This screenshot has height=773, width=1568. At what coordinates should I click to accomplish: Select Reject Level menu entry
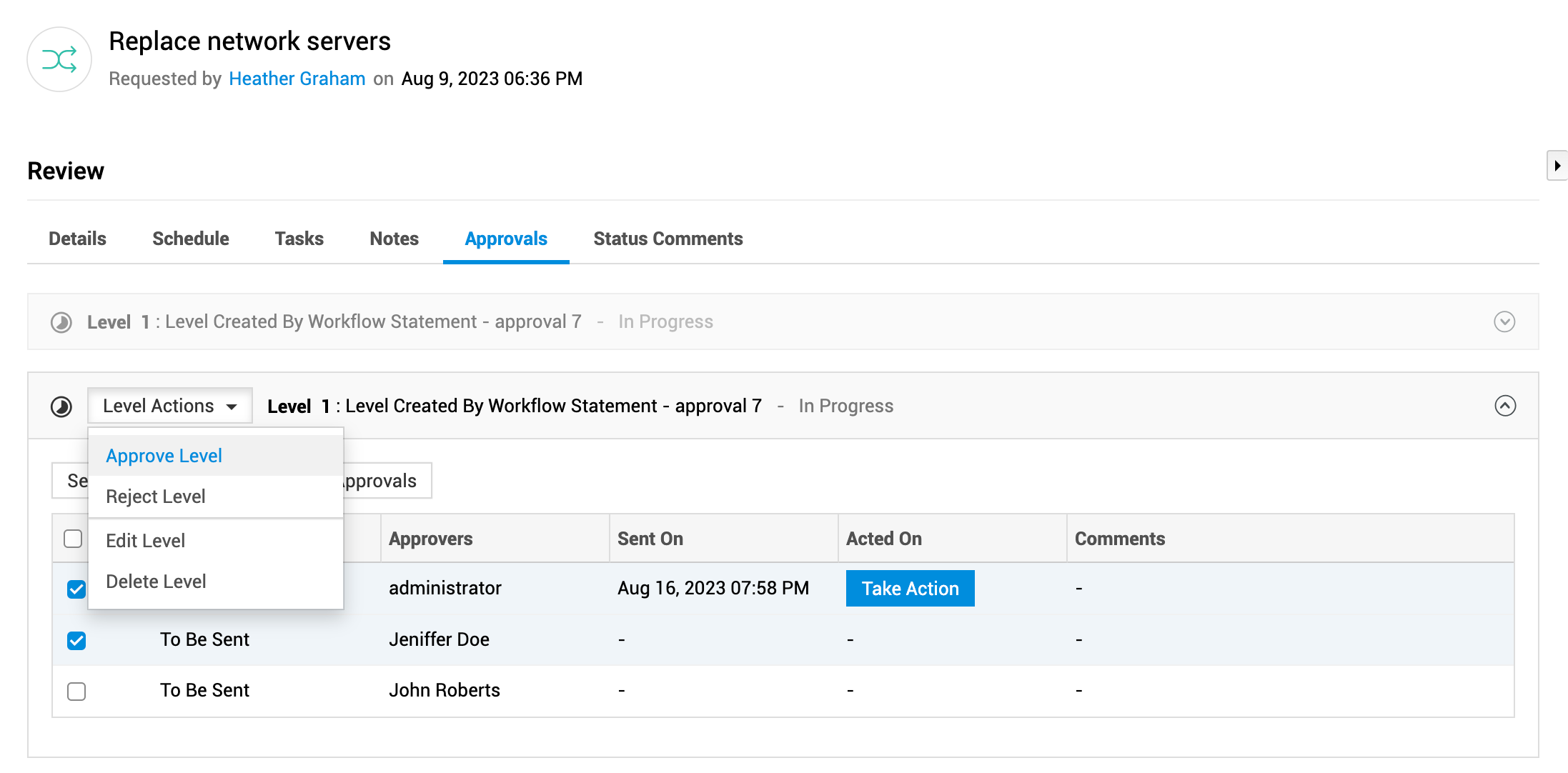click(156, 497)
